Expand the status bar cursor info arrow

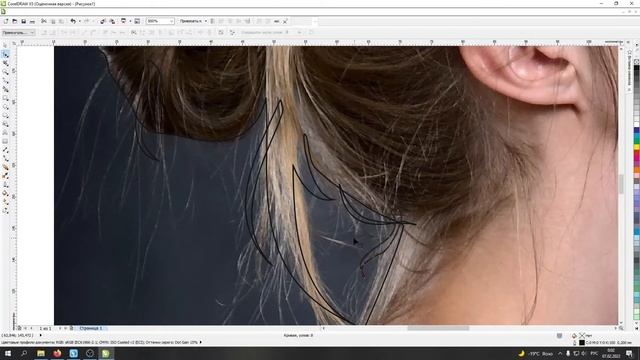coord(40,336)
